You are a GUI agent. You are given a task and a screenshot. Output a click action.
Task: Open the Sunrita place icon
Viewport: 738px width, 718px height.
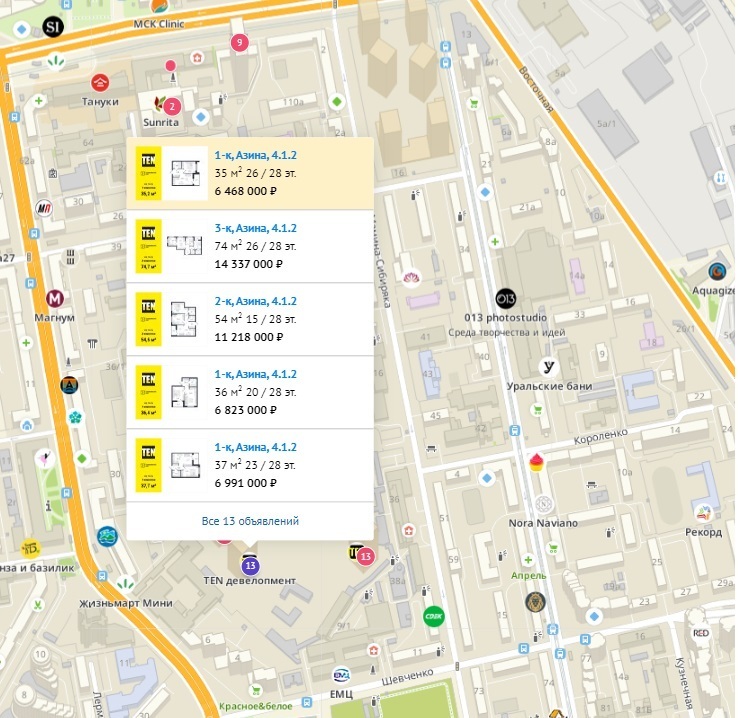[x=159, y=102]
